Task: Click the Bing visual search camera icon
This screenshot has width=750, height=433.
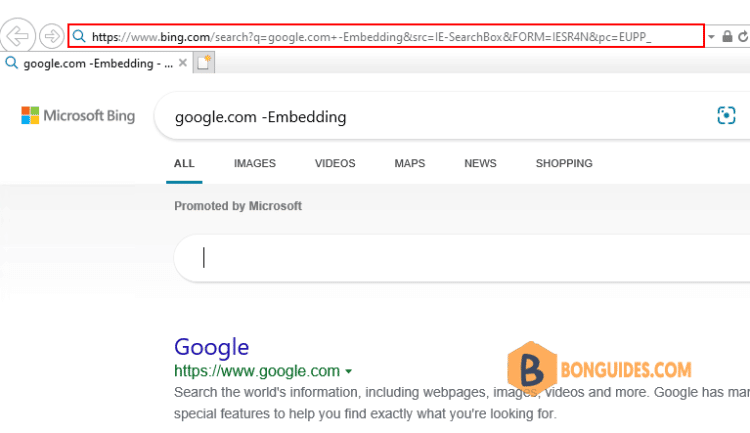Action: tap(726, 115)
